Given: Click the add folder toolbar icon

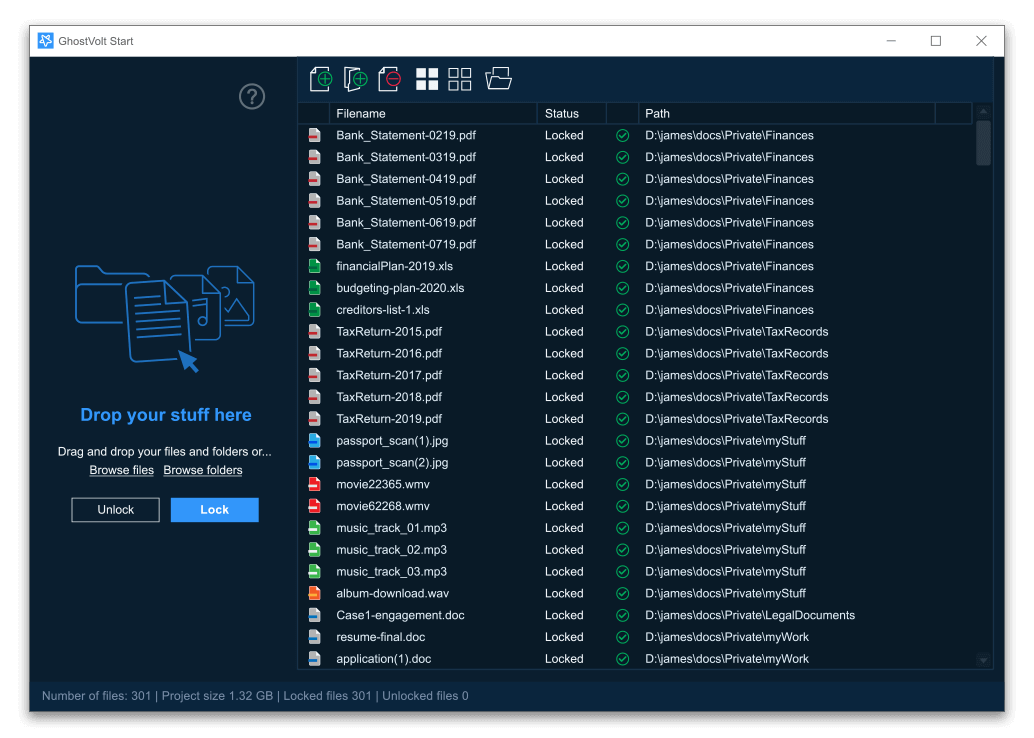Looking at the screenshot, I should (355, 79).
